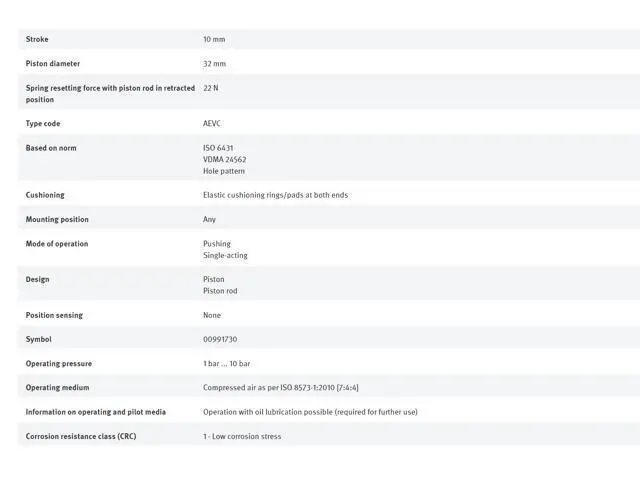This screenshot has width=640, height=480.
Task: Select the Single-acting operation value
Action: [225, 255]
